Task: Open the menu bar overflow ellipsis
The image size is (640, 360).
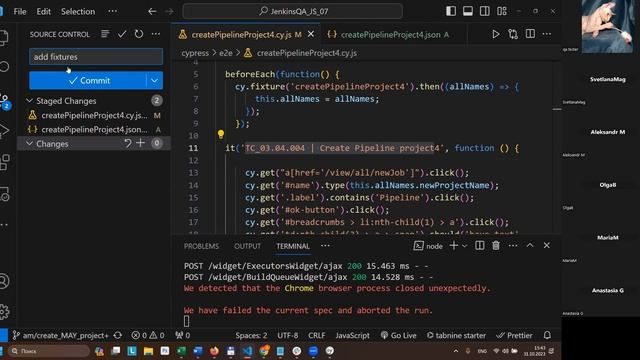Action: tap(113, 11)
